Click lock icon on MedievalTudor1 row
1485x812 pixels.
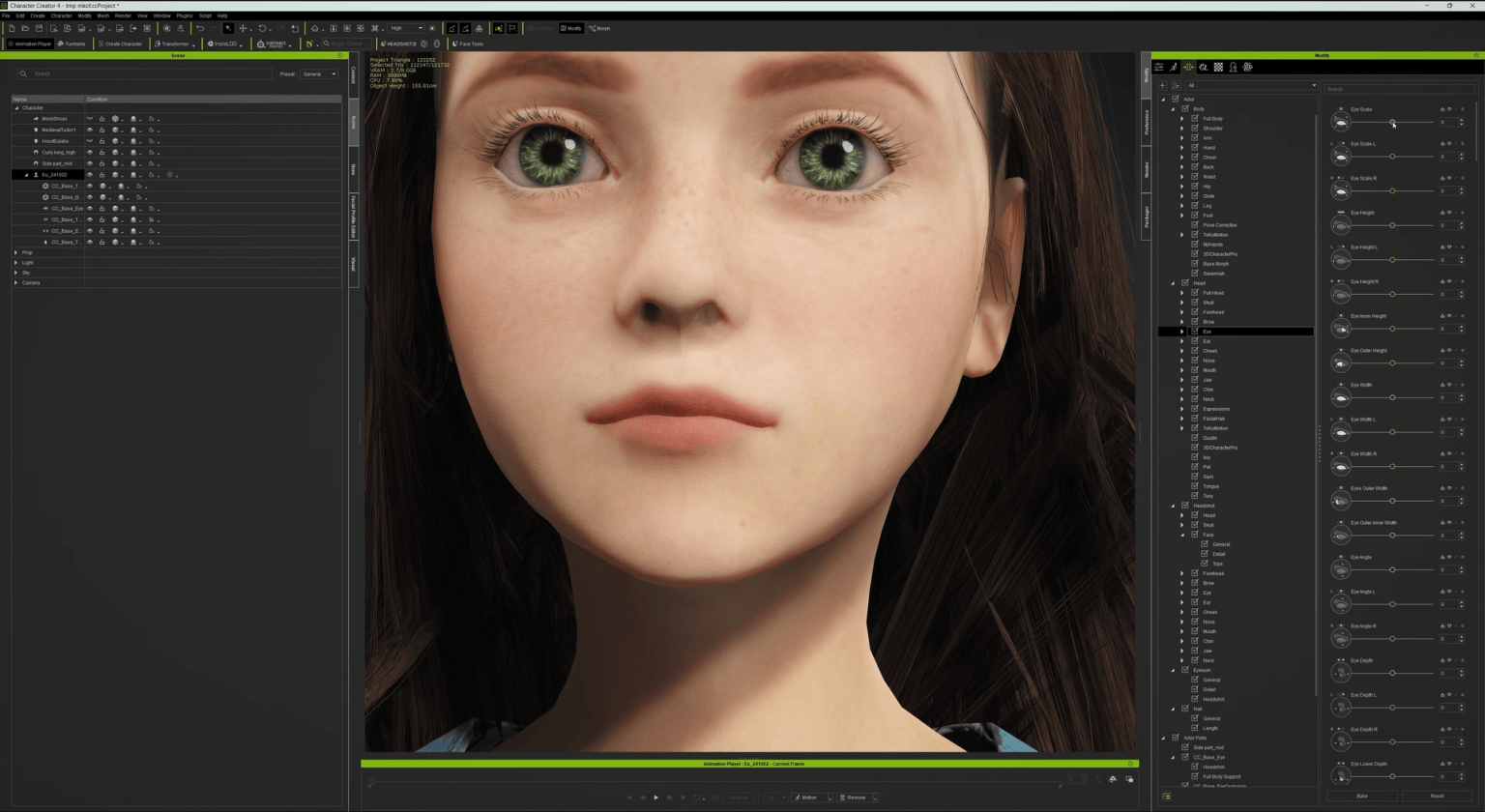tap(102, 130)
